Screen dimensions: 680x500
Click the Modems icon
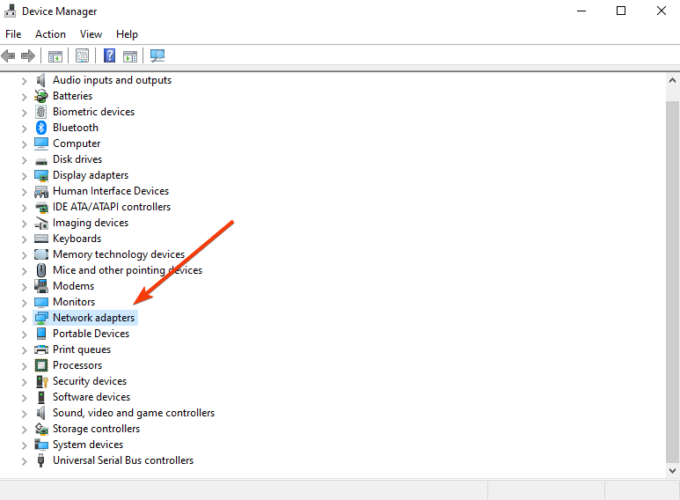coord(41,286)
